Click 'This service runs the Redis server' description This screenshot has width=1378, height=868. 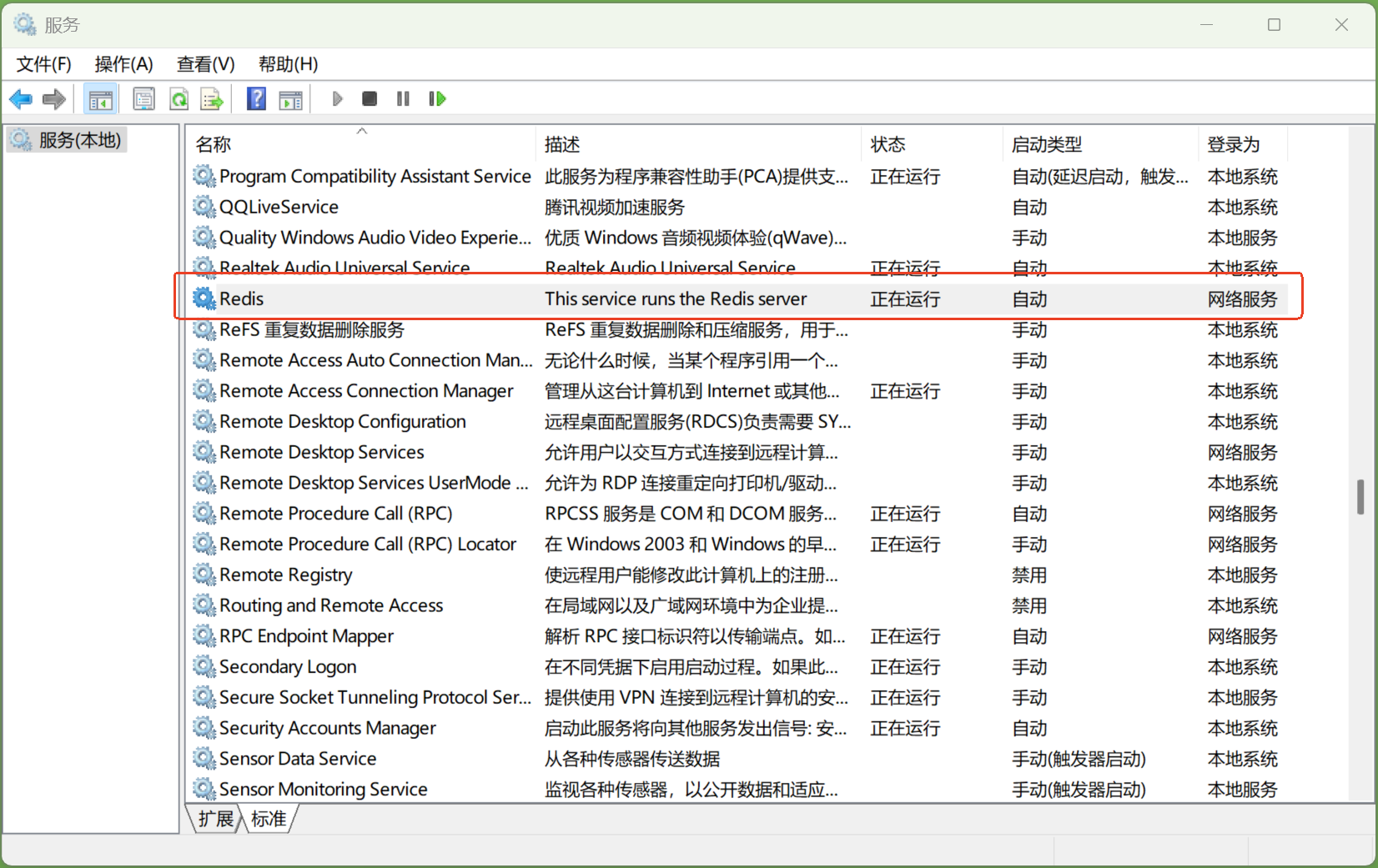pyautogui.click(x=676, y=299)
